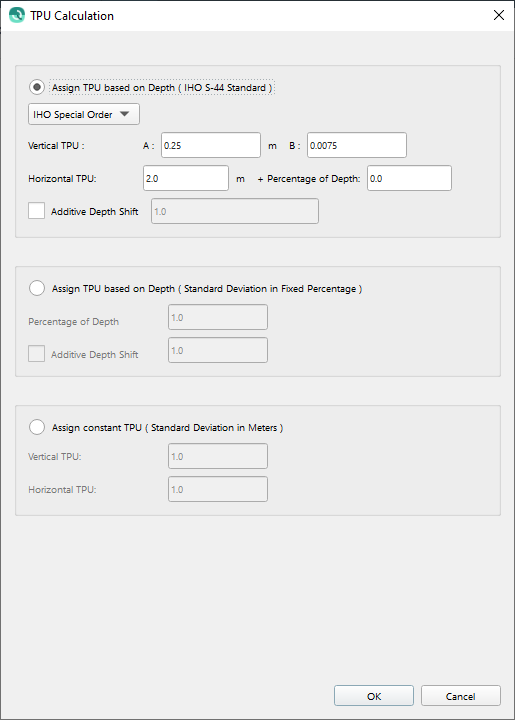Click the Assign TPU based on Depth IHO label

point(162,87)
